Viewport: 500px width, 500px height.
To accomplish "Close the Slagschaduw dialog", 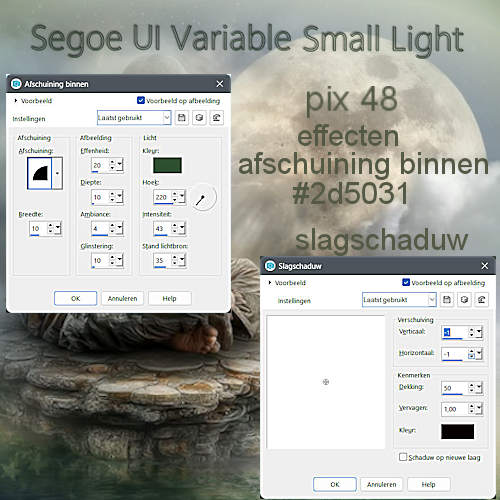I will point(485,266).
